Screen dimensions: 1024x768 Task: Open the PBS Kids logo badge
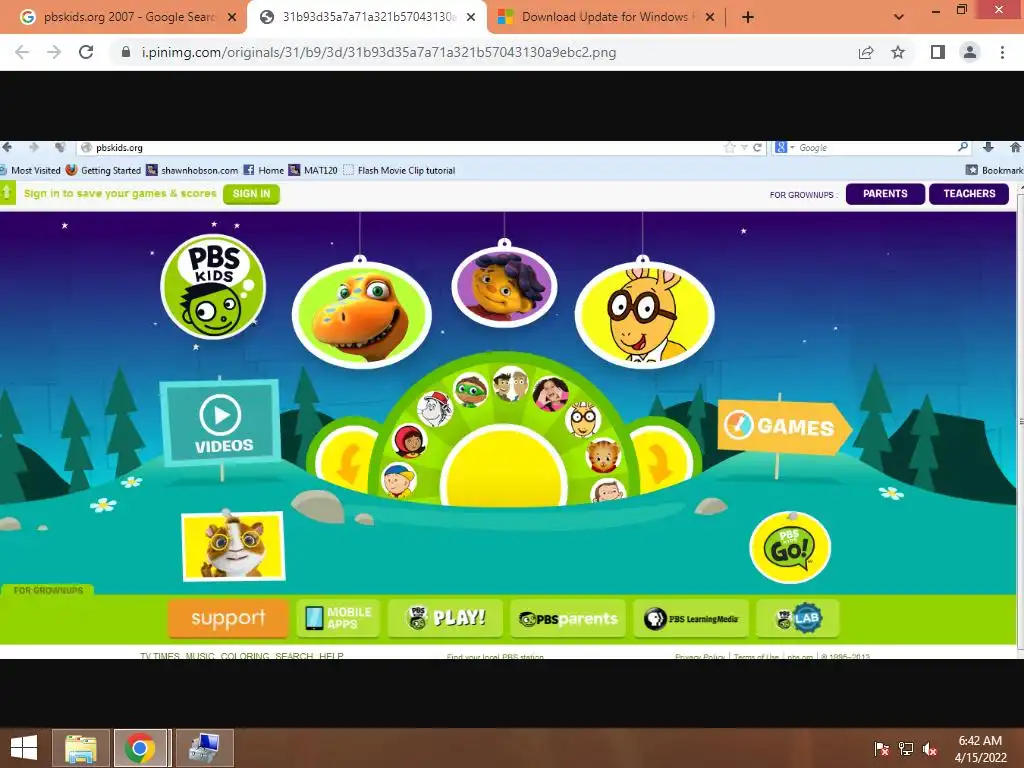coord(213,287)
